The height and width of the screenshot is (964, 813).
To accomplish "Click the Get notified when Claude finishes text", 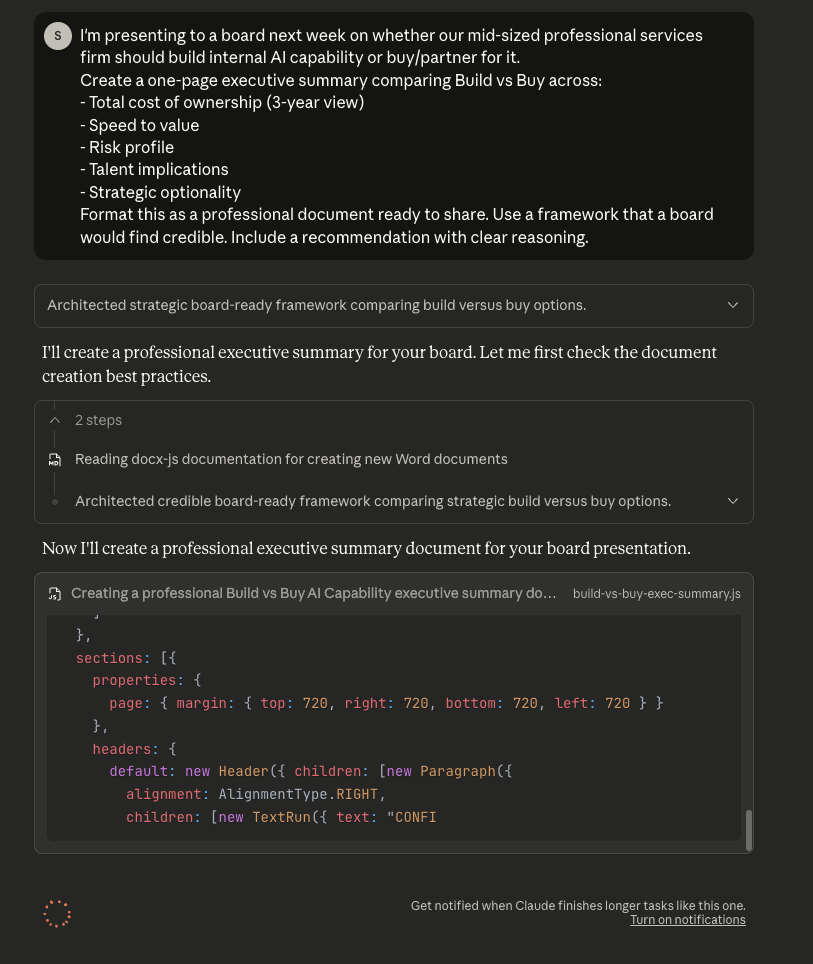I will (578, 906).
